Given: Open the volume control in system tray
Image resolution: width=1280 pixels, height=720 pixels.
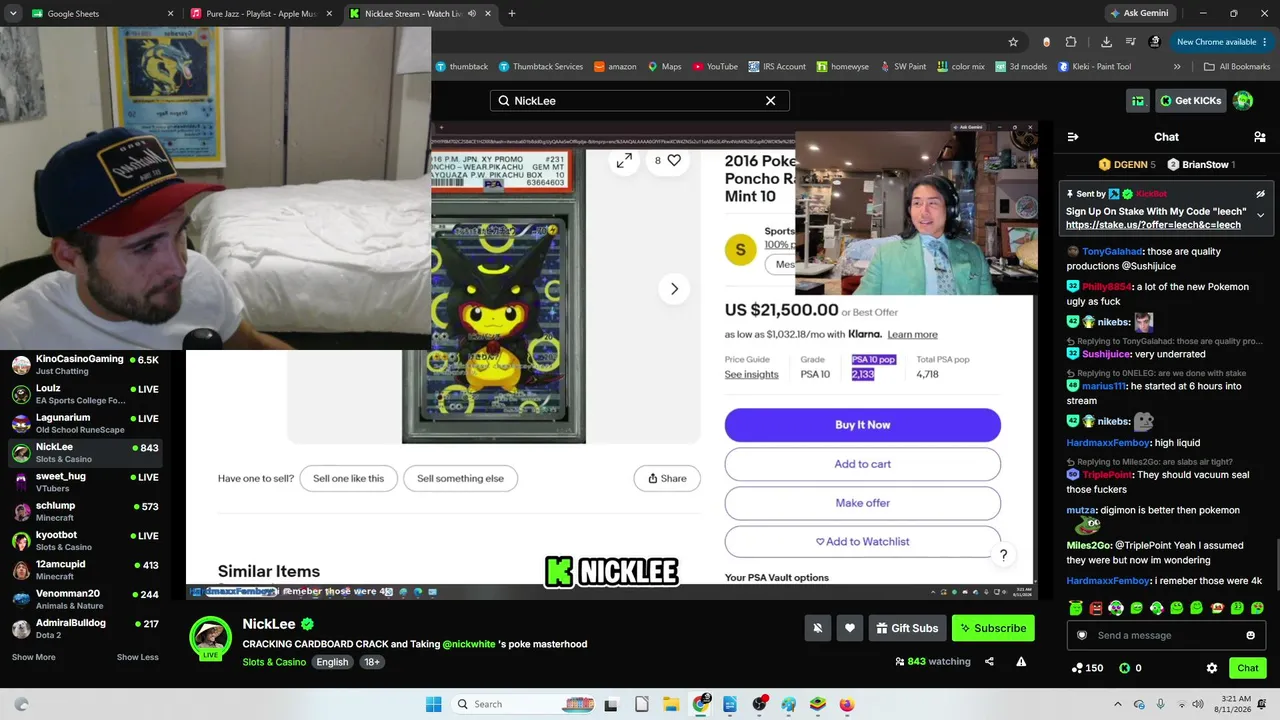Looking at the screenshot, I should 1198,704.
